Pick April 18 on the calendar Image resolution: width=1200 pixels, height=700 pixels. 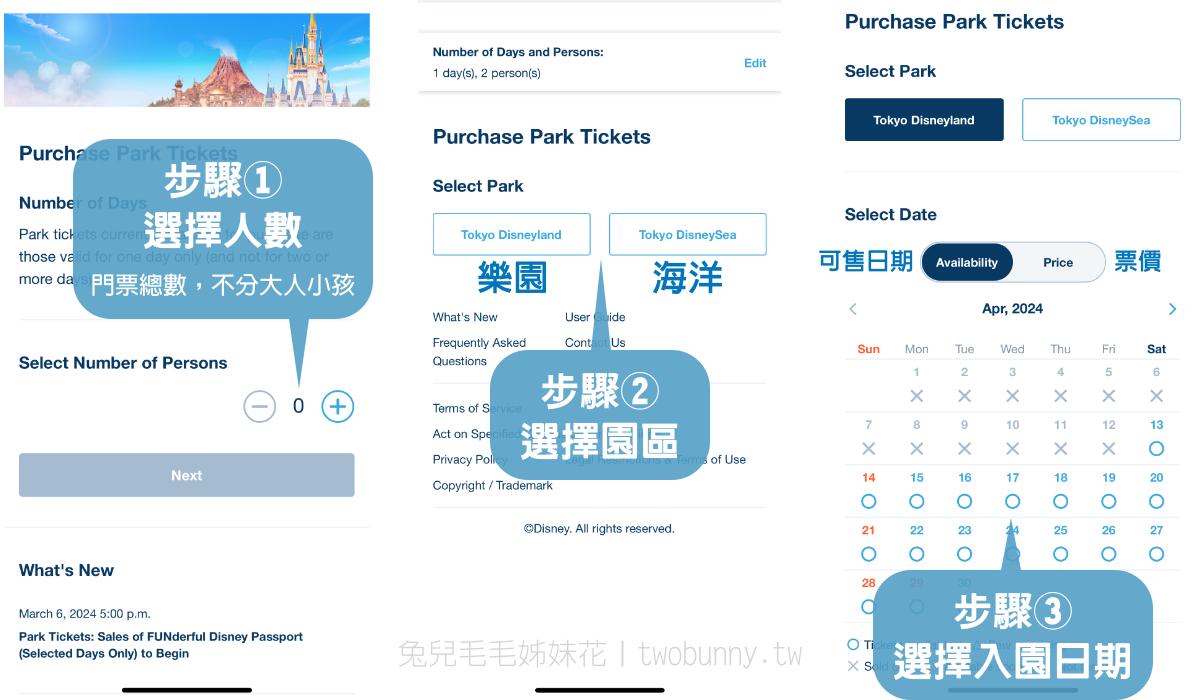pos(1061,490)
